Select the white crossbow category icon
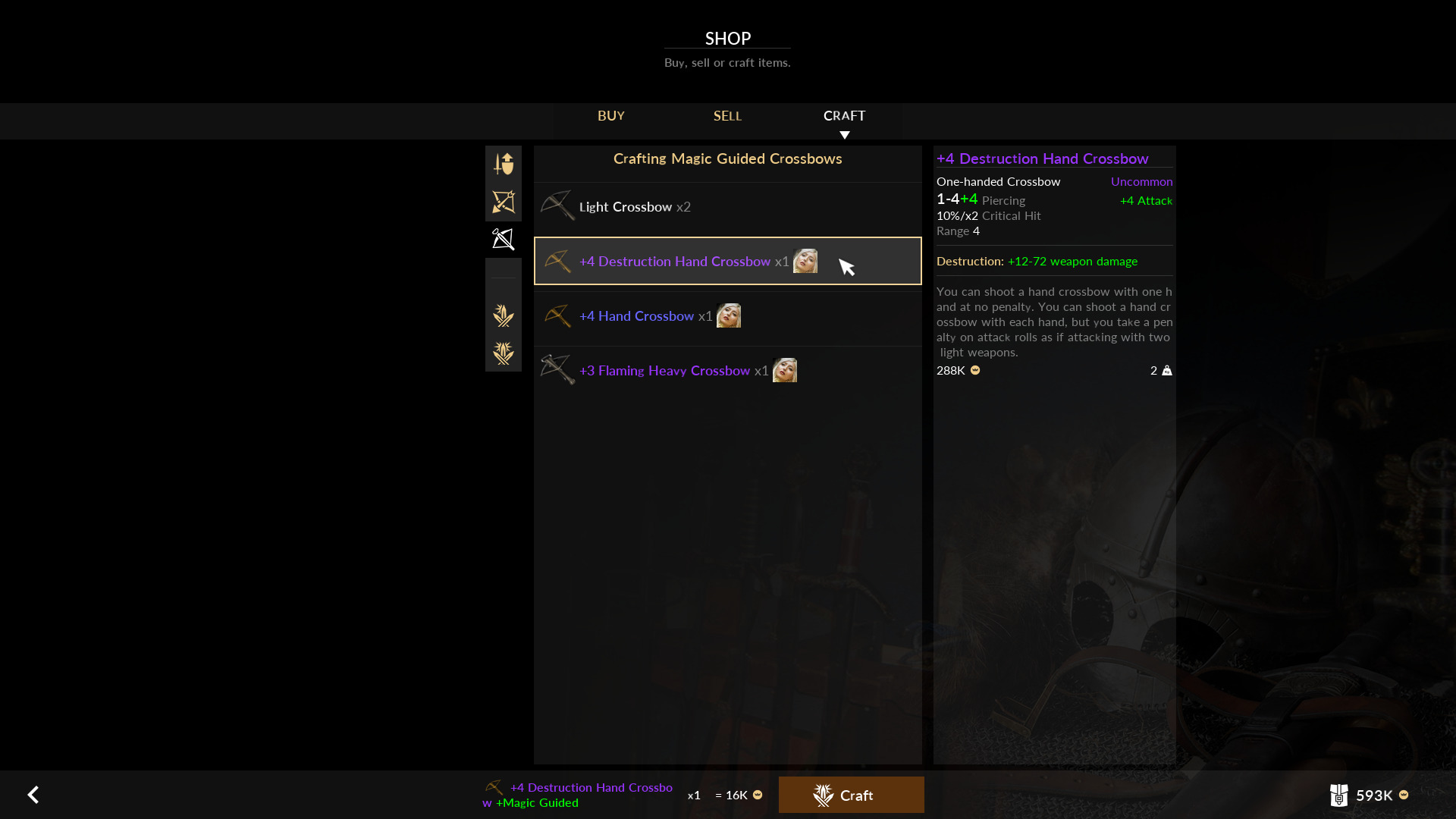The height and width of the screenshot is (819, 1456). coord(504,240)
